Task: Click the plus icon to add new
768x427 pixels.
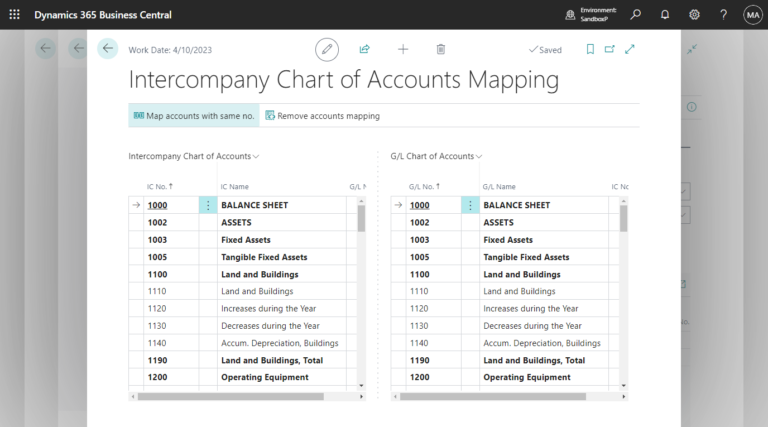Action: point(403,49)
